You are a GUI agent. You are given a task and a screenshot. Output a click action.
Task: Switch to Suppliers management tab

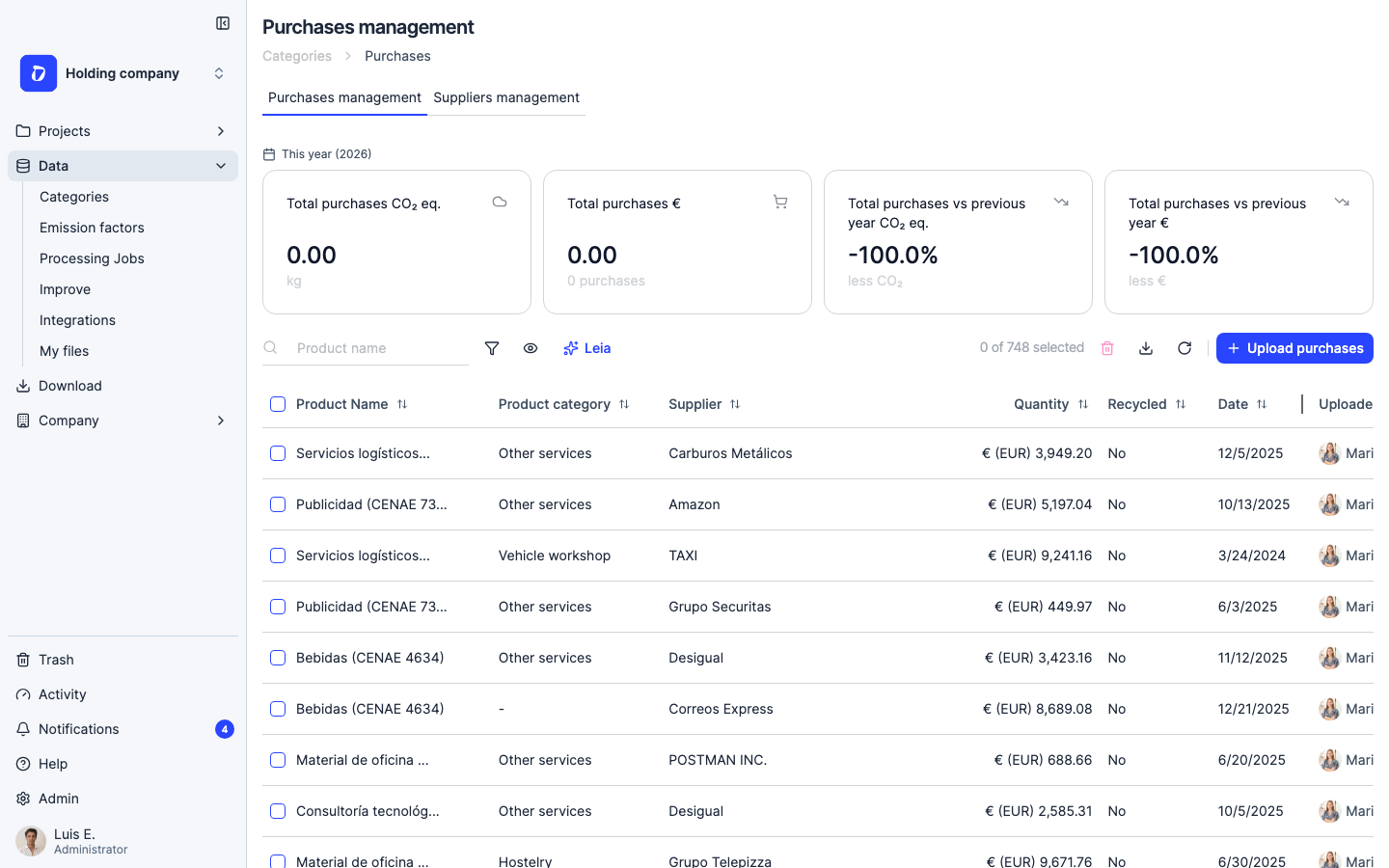(x=506, y=97)
